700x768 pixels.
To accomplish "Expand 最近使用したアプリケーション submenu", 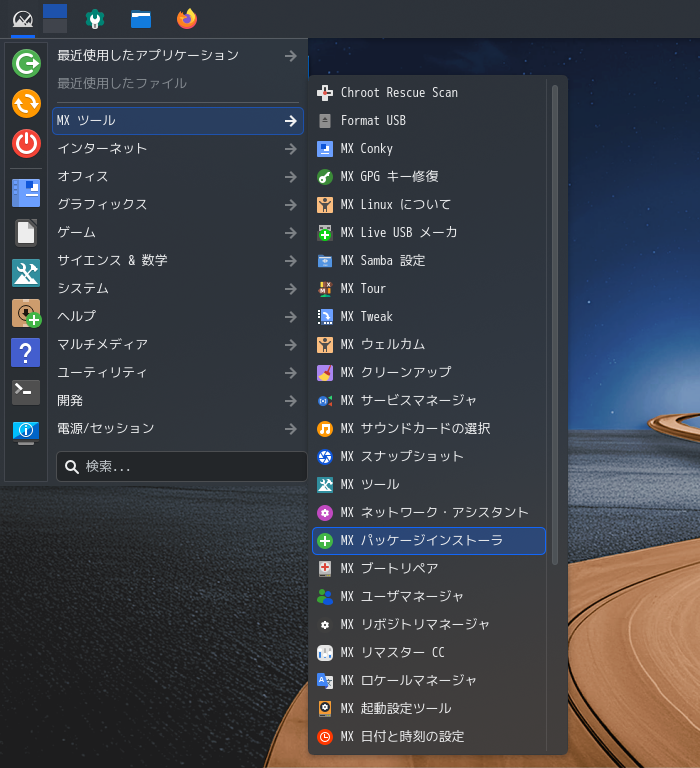I will [x=178, y=56].
